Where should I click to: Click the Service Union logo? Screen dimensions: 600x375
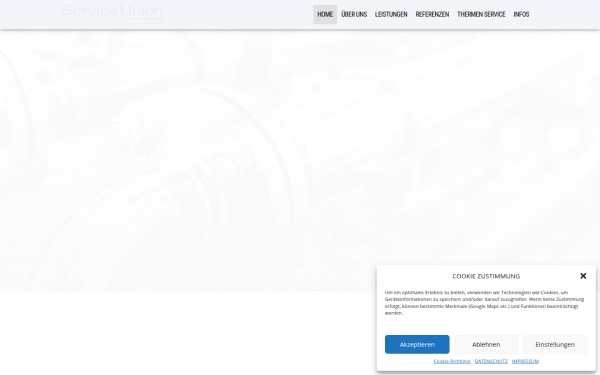point(112,14)
